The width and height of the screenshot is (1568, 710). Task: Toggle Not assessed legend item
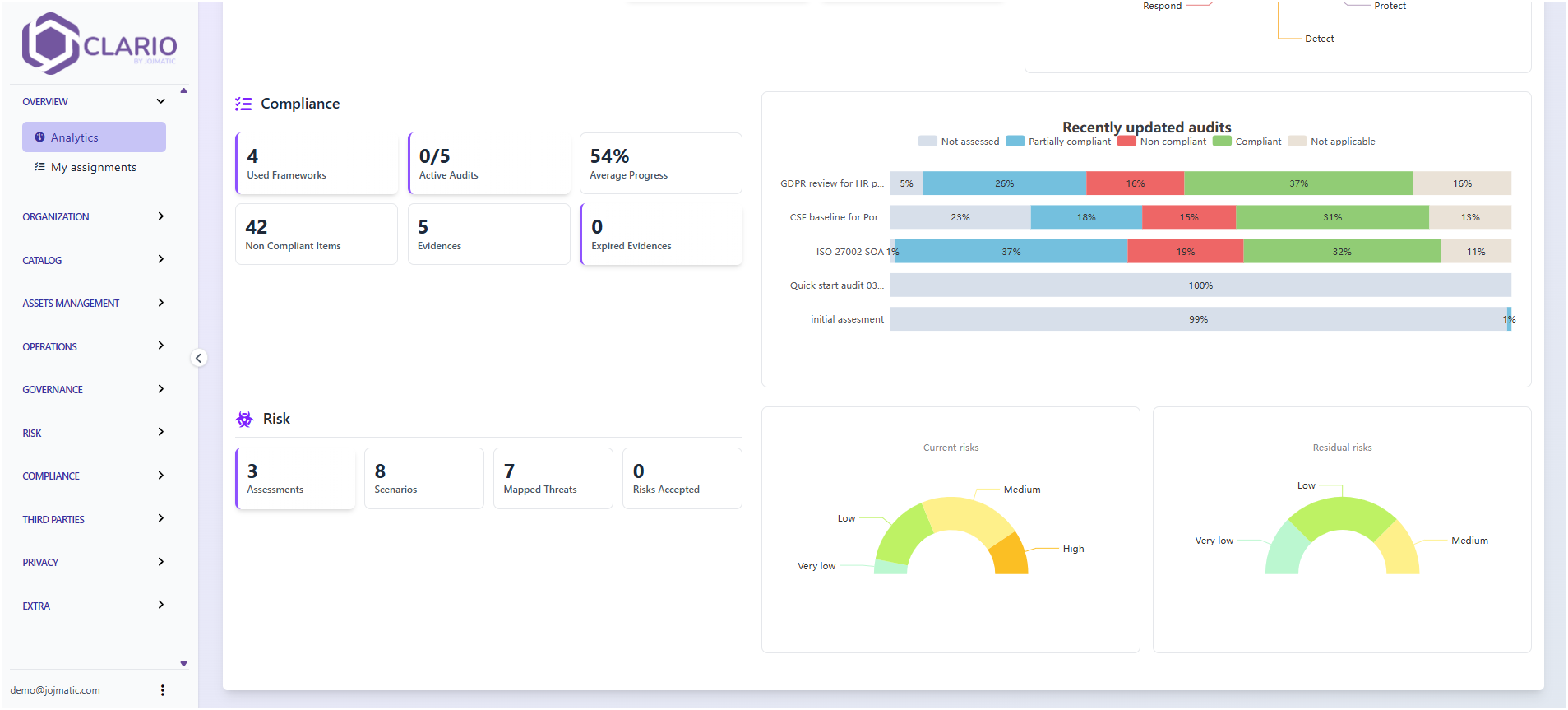[x=959, y=142]
